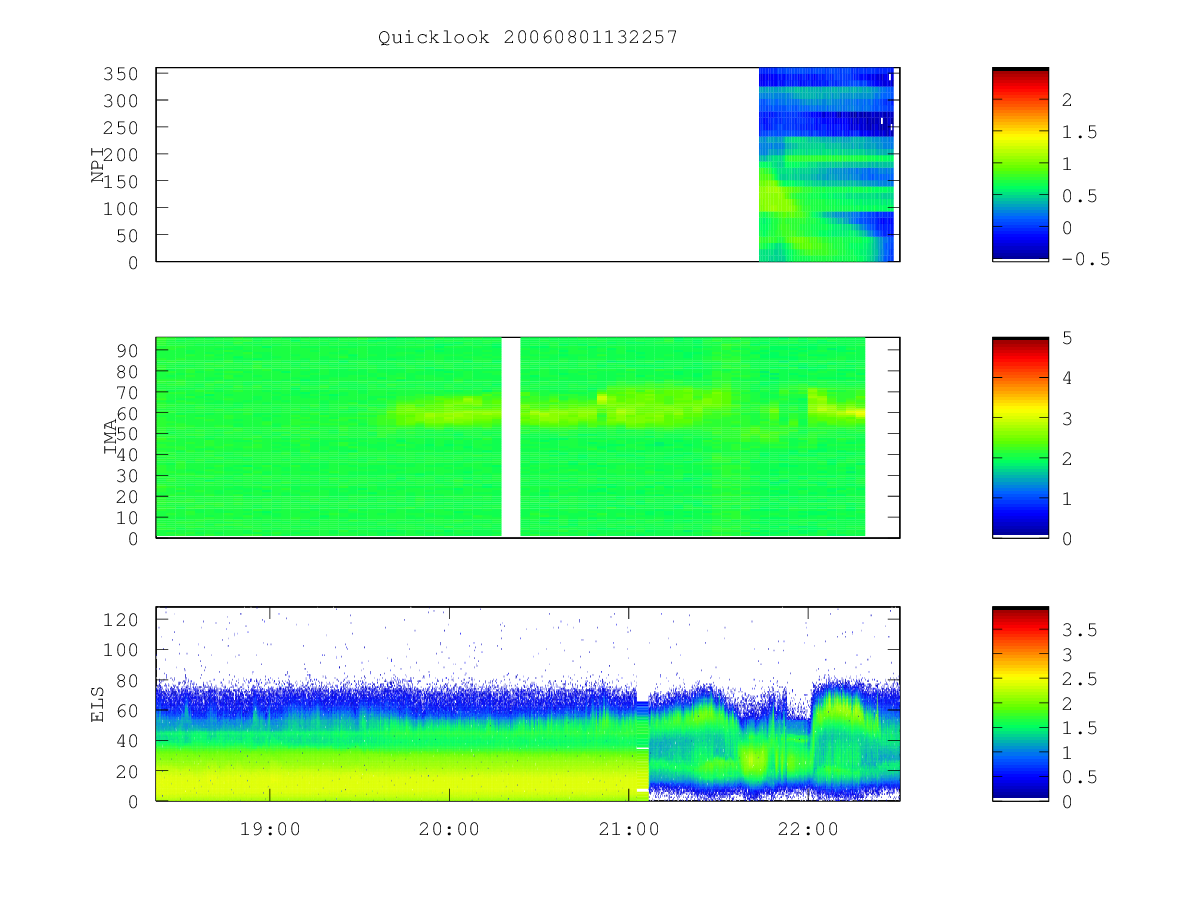Image resolution: width=1200 pixels, height=900 pixels.
Task: Click the 5 label on IMA colorbar
Action: (x=1067, y=338)
